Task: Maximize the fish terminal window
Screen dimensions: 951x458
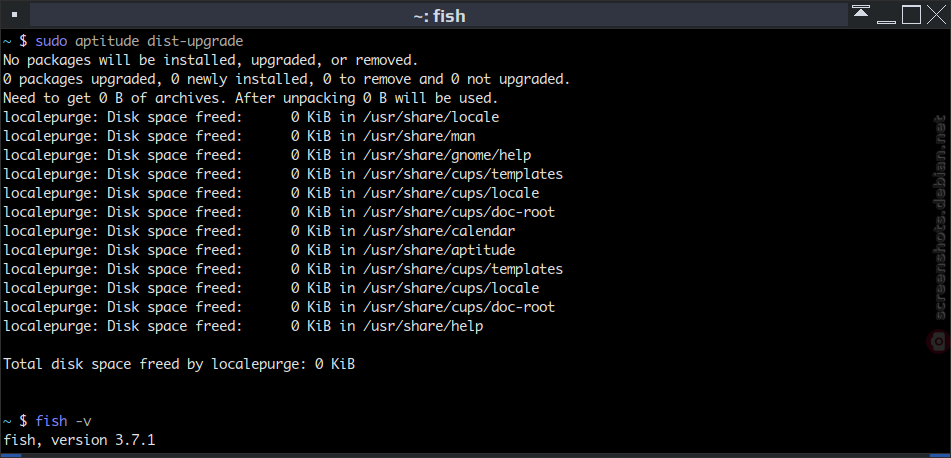Action: pos(911,15)
